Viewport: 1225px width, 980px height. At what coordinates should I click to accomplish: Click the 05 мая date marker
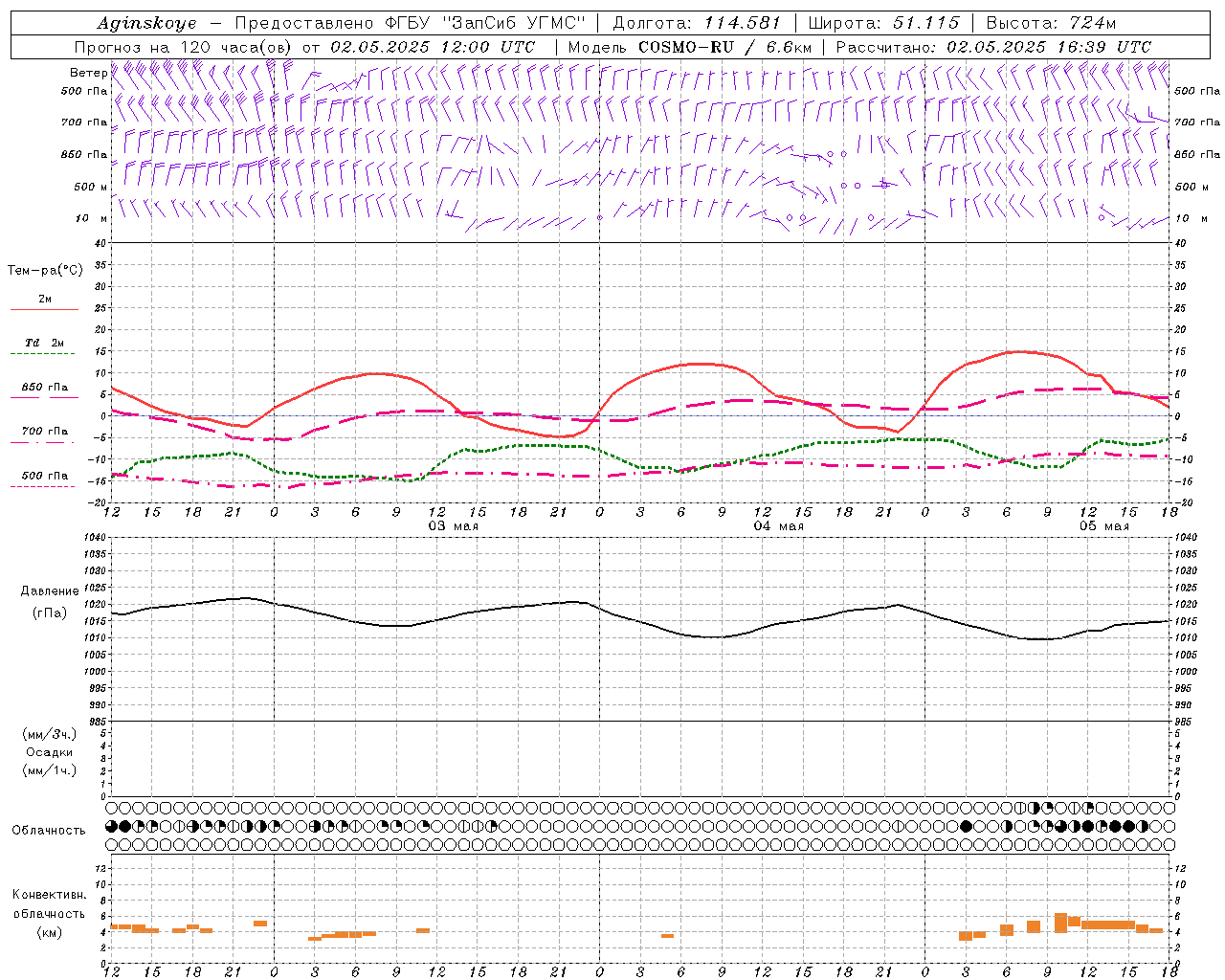tap(1103, 526)
